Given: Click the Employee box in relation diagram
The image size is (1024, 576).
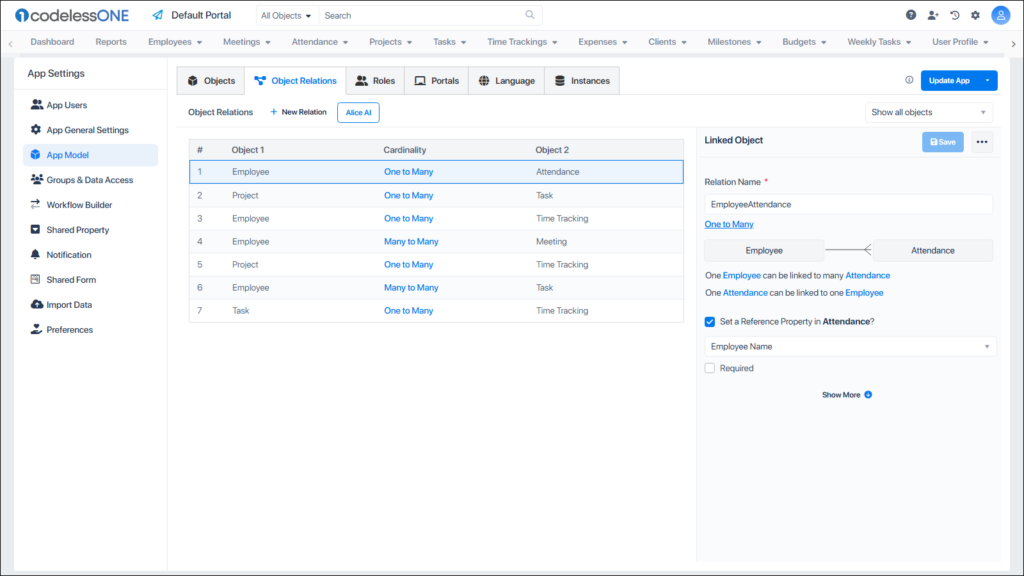Looking at the screenshot, I should point(764,250).
